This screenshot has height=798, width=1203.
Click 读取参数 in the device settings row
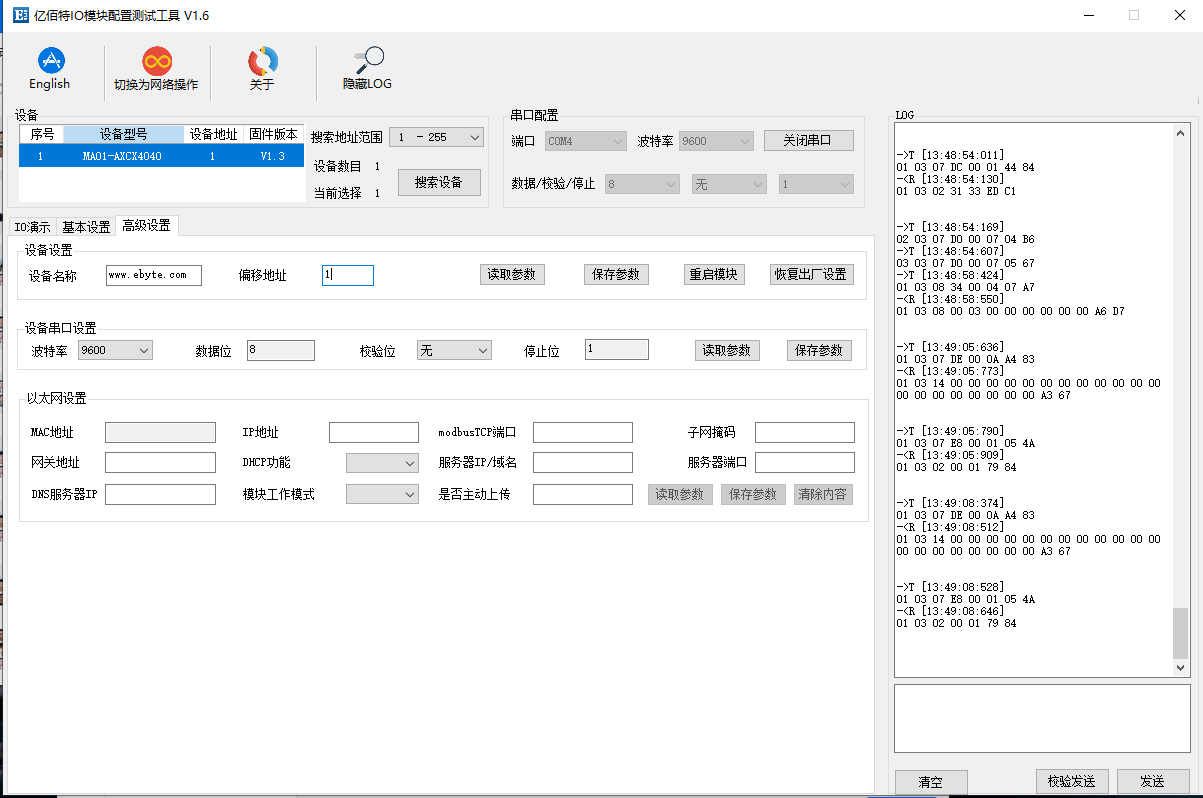[x=512, y=274]
